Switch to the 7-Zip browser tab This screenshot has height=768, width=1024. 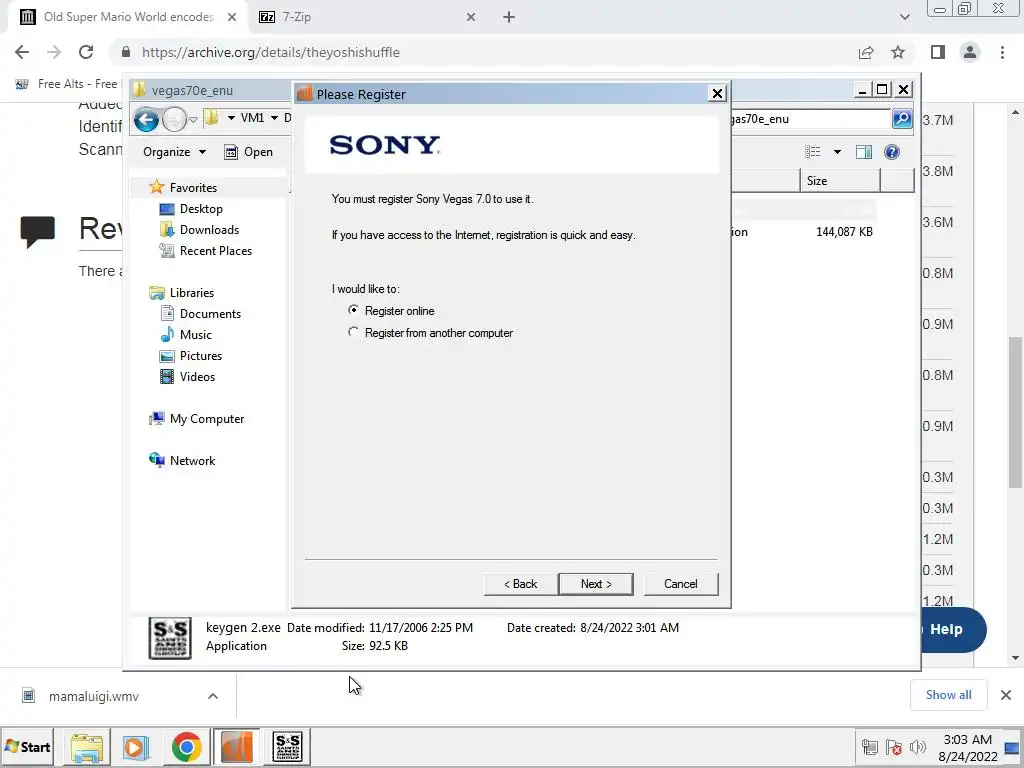pyautogui.click(x=366, y=17)
